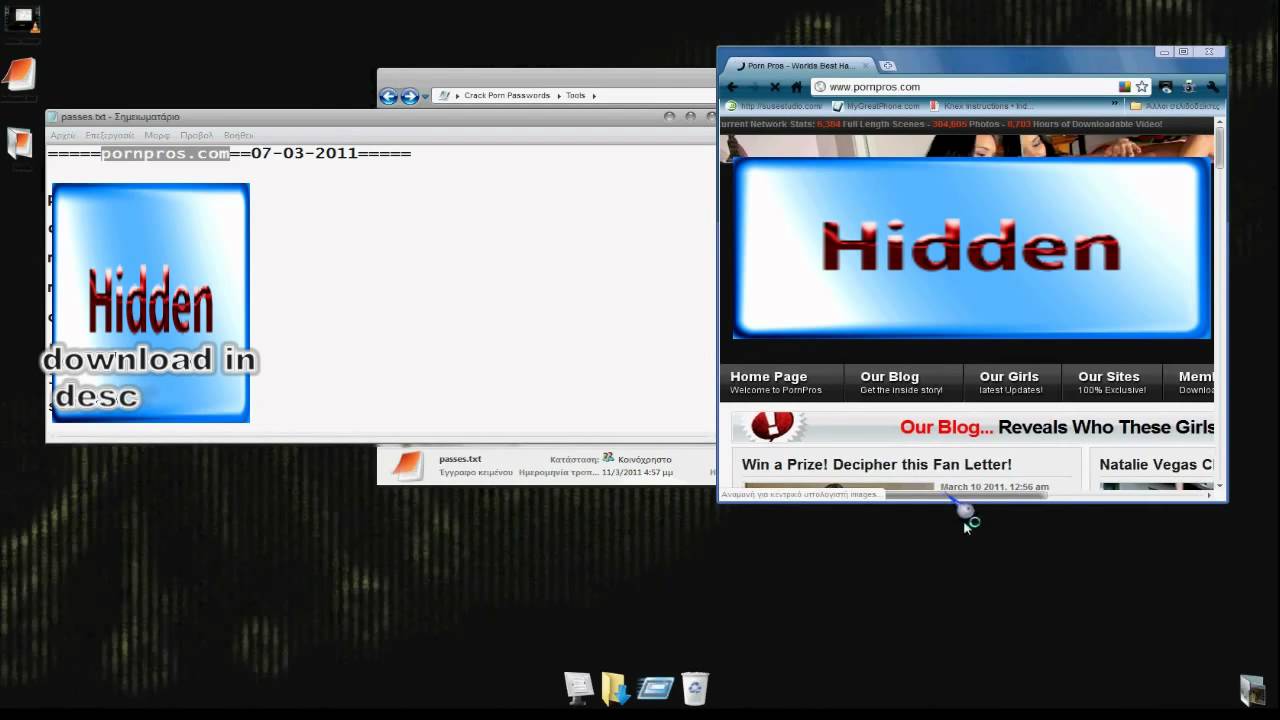Click the 'Tools' breadcrumb in Explorer
Screen dimensions: 1280x720
pos(575,96)
